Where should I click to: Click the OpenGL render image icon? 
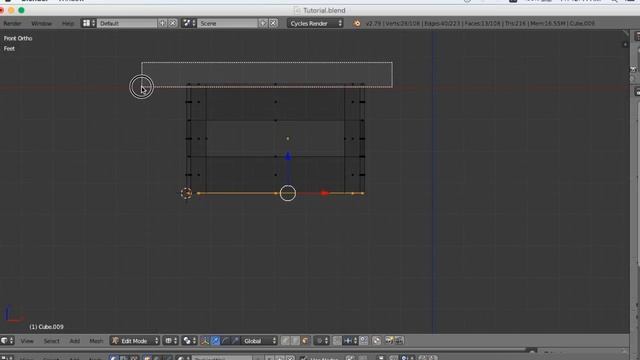pos(390,341)
